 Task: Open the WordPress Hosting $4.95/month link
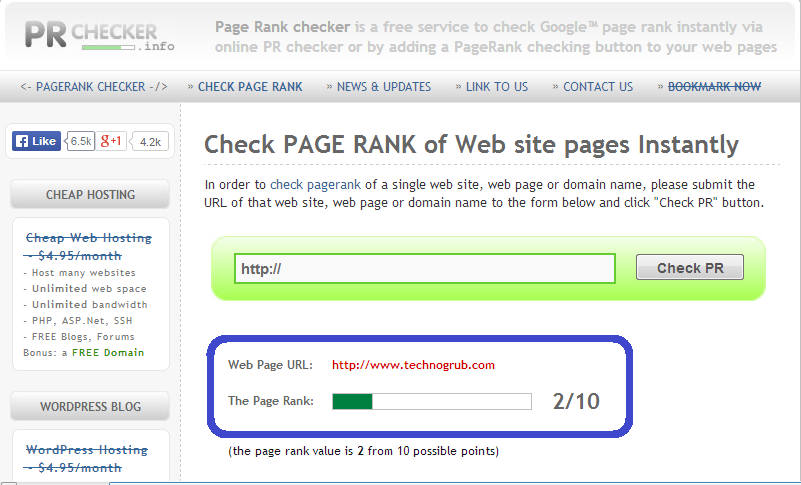pyautogui.click(x=86, y=458)
